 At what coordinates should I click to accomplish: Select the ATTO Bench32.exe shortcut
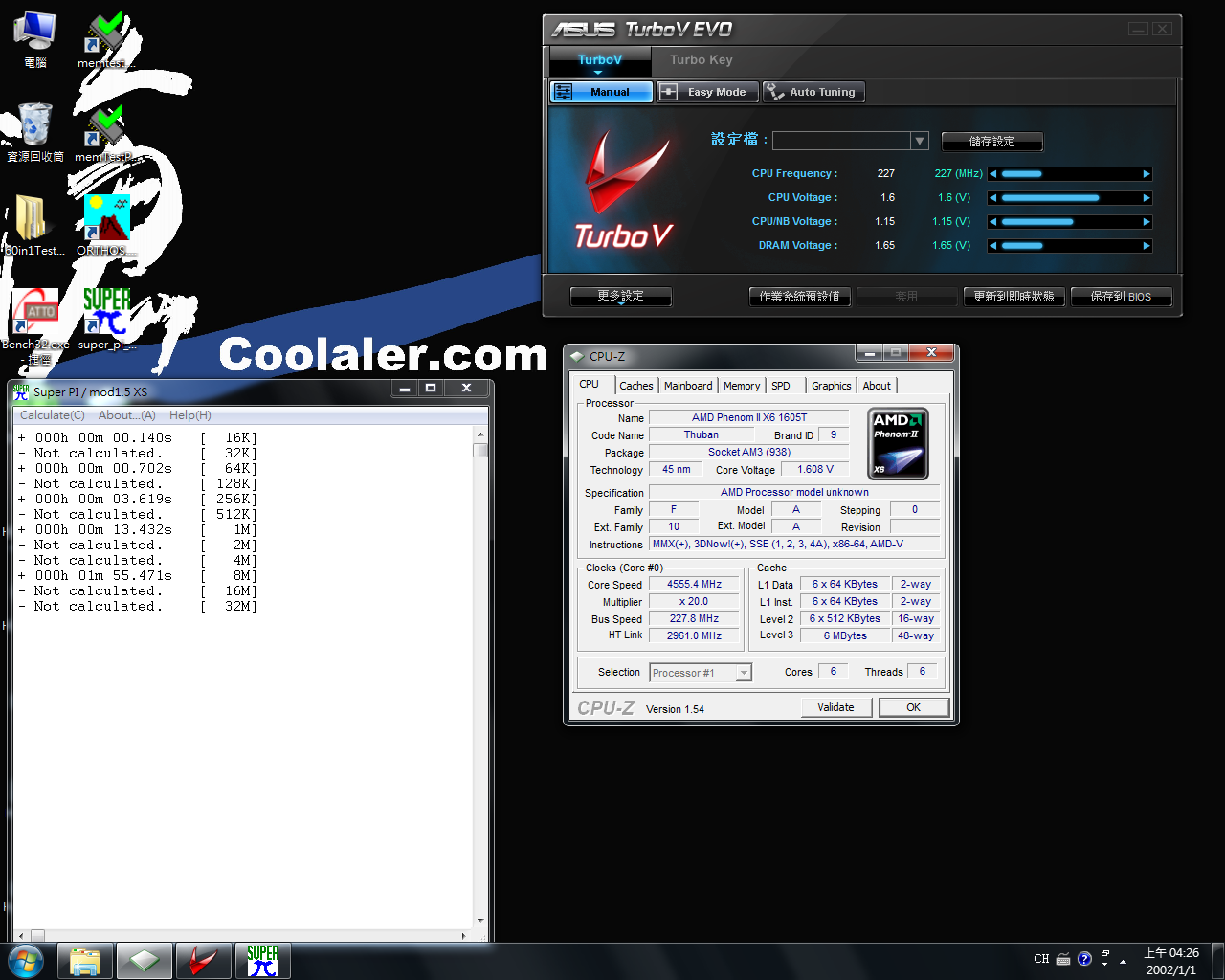click(36, 327)
